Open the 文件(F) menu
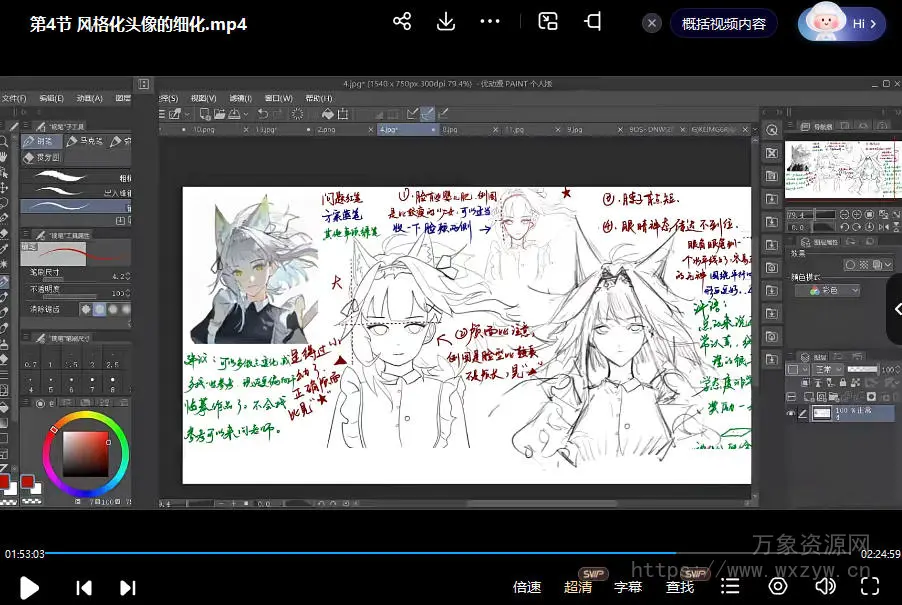The image size is (902, 605). [13, 98]
